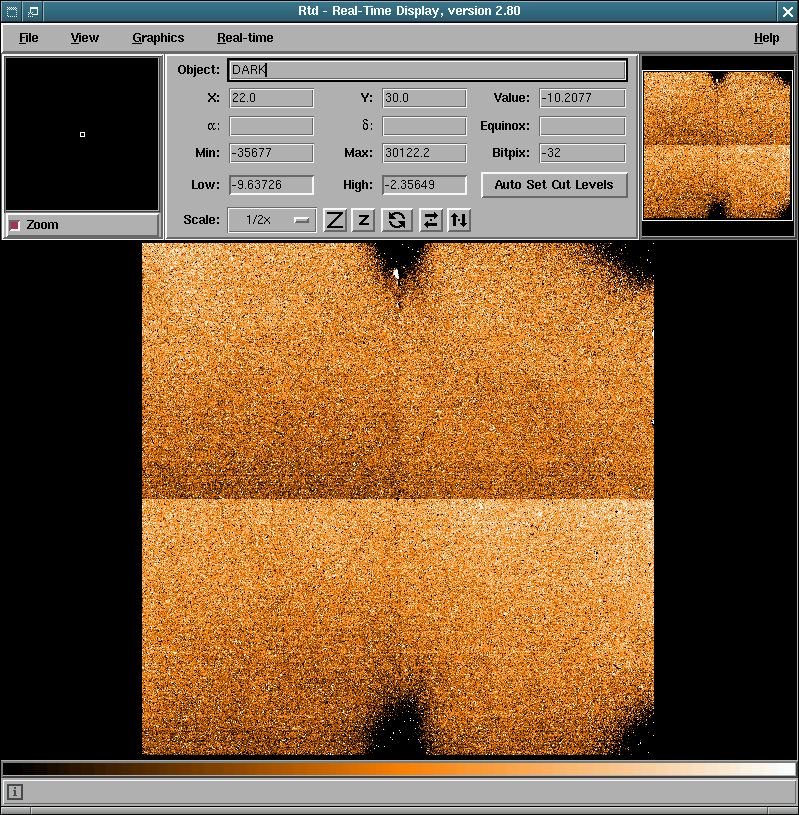Click the large Z zoom-in button
799x815 pixels.
[335, 220]
